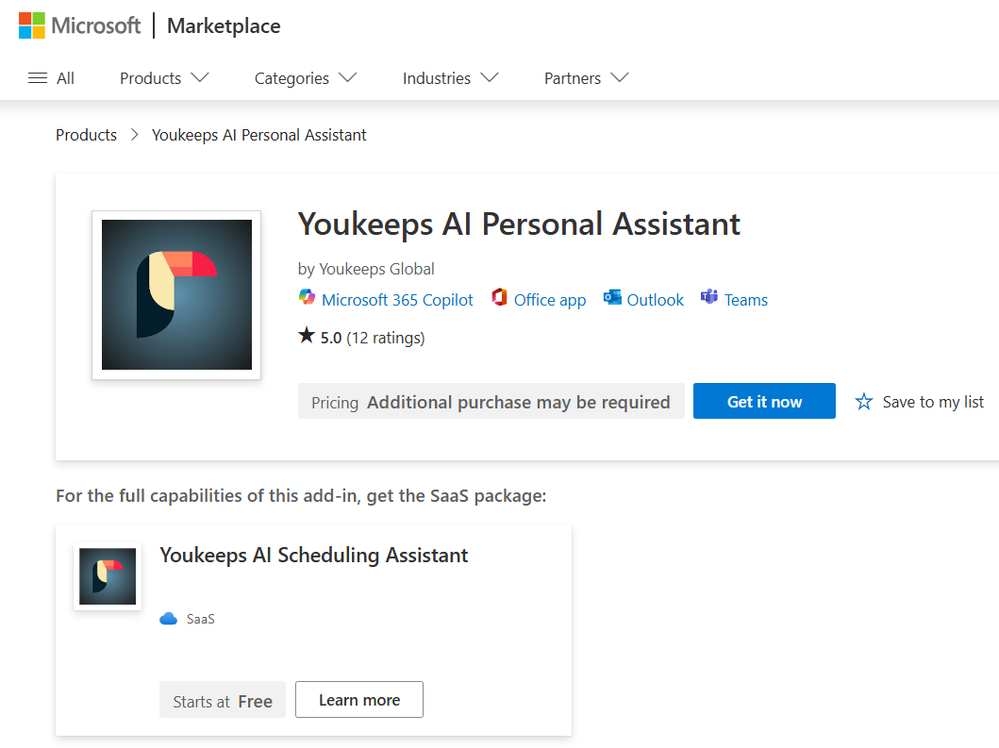999x748 pixels.
Task: Click Save to my list text
Action: coord(933,402)
